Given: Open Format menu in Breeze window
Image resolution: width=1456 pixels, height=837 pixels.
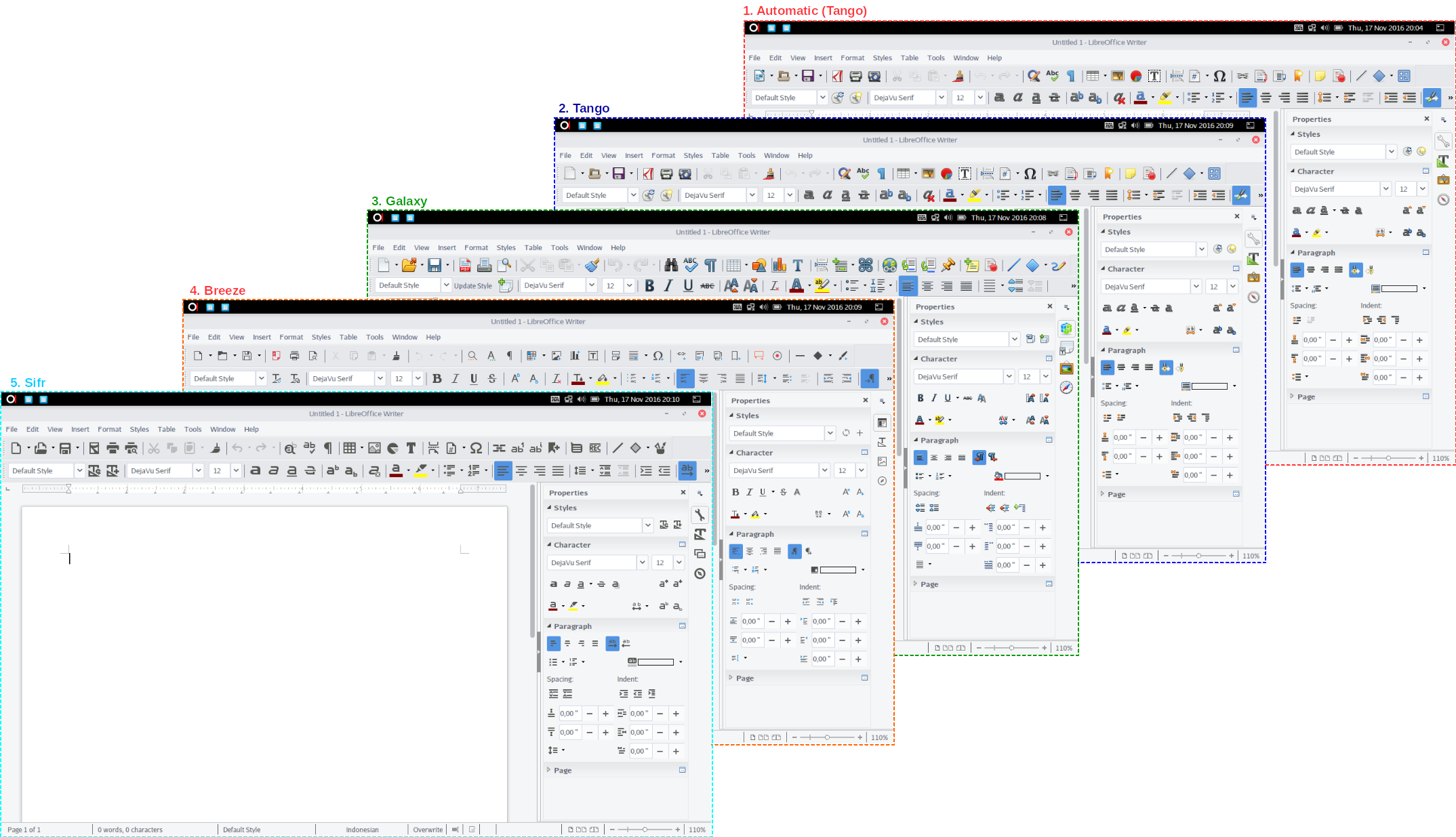Looking at the screenshot, I should [x=291, y=337].
